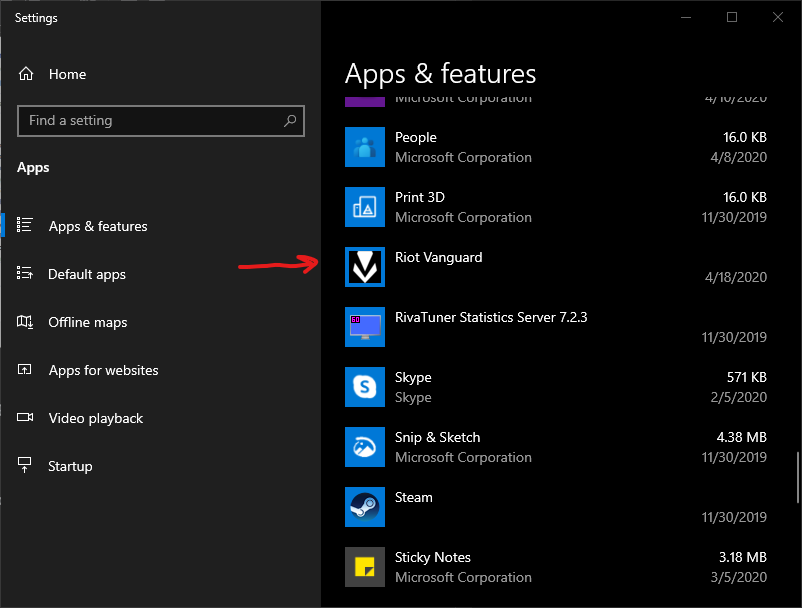This screenshot has height=608, width=802.
Task: Click the Snip & Sketch app icon
Action: click(x=365, y=447)
